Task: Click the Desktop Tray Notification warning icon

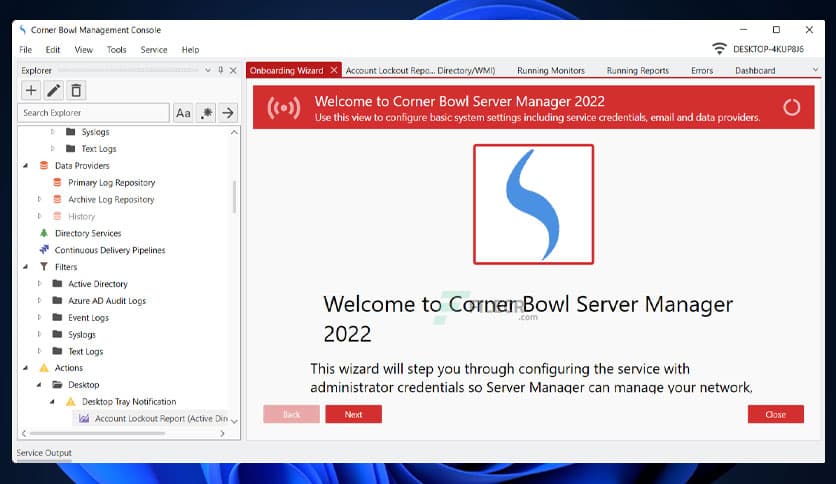Action: (70, 401)
